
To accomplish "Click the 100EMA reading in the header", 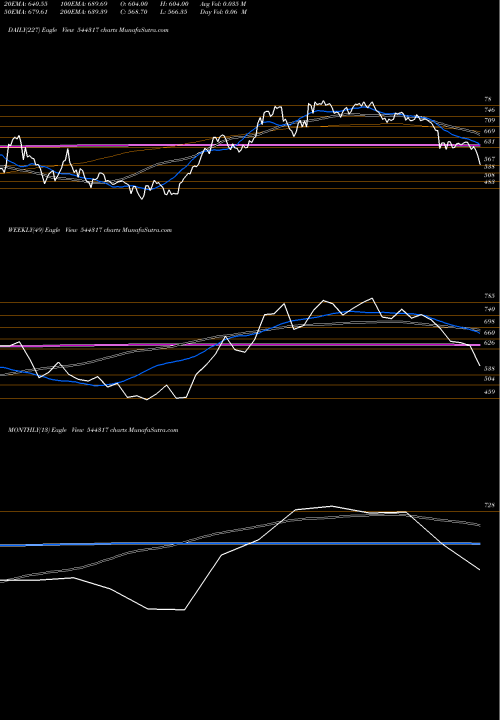I will click(84, 4).
